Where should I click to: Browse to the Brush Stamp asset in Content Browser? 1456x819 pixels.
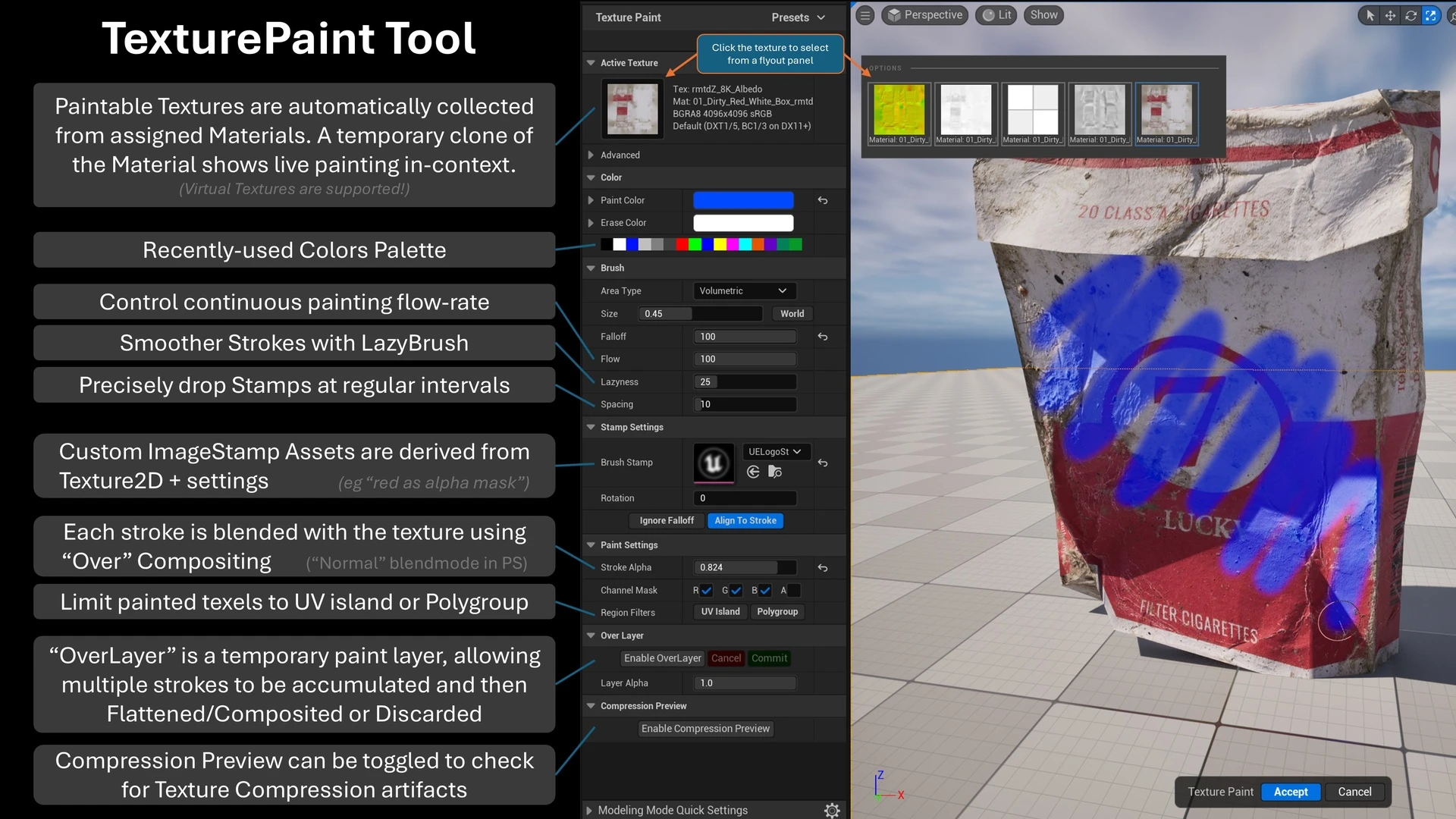click(774, 472)
